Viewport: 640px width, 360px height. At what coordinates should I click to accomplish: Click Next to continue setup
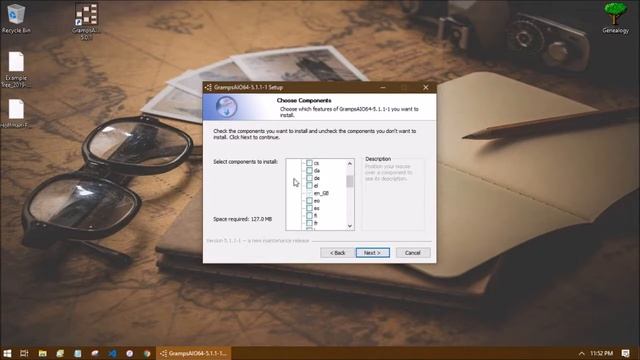tap(373, 253)
